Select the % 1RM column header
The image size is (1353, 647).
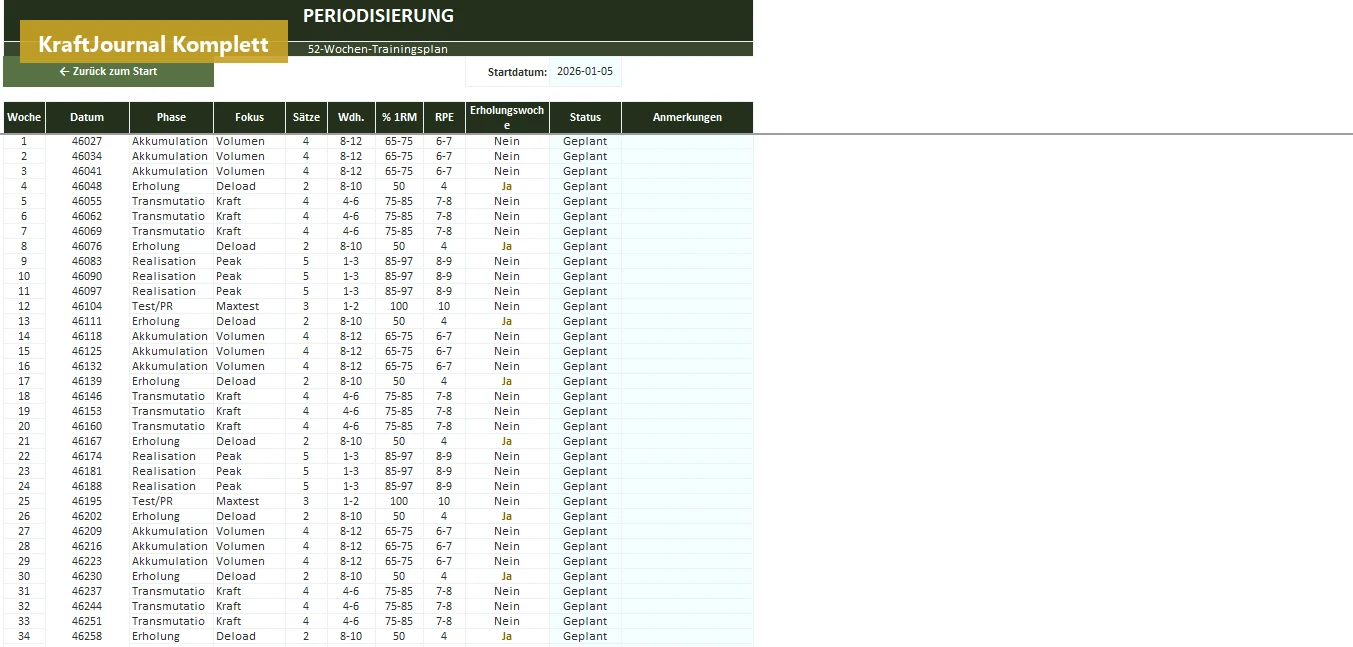[399, 117]
